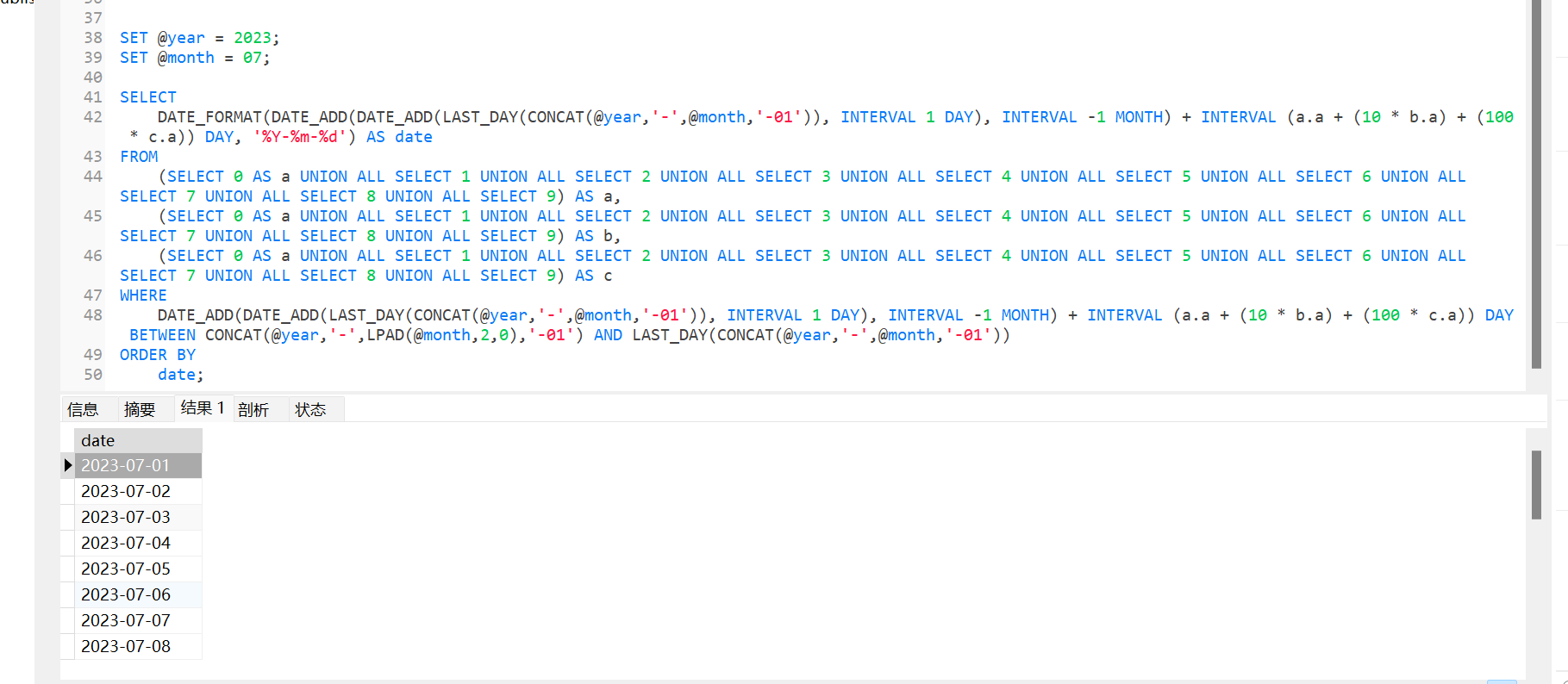This screenshot has width=1568, height=684.
Task: Click the SQL editor vertical scrollbar
Action: [1536, 184]
